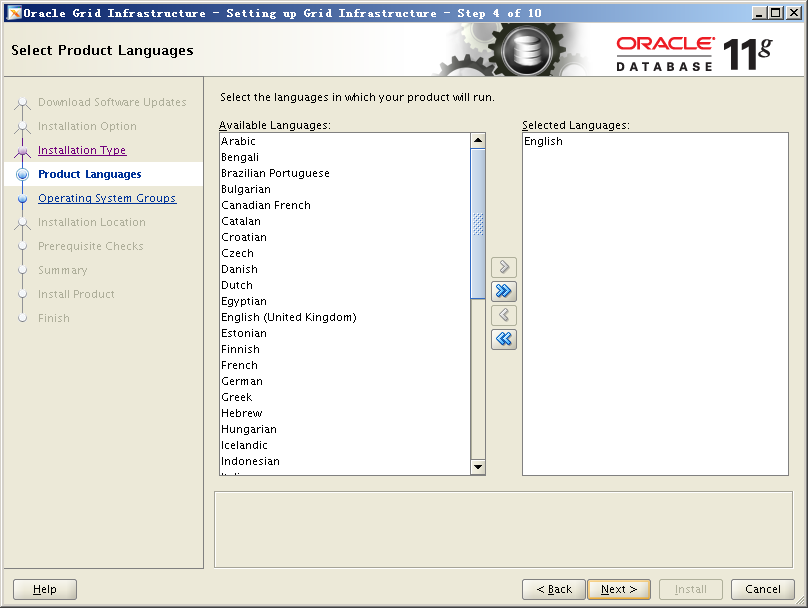Click the single left arrow remove button

[x=504, y=315]
